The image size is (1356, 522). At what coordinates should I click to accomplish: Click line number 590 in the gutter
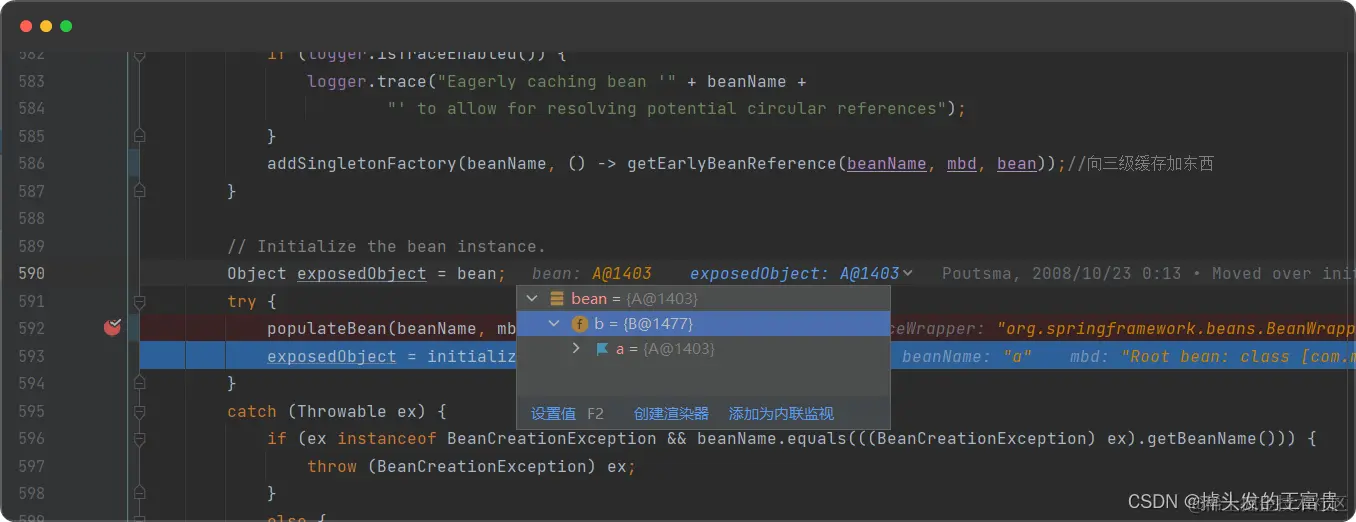(x=31, y=273)
